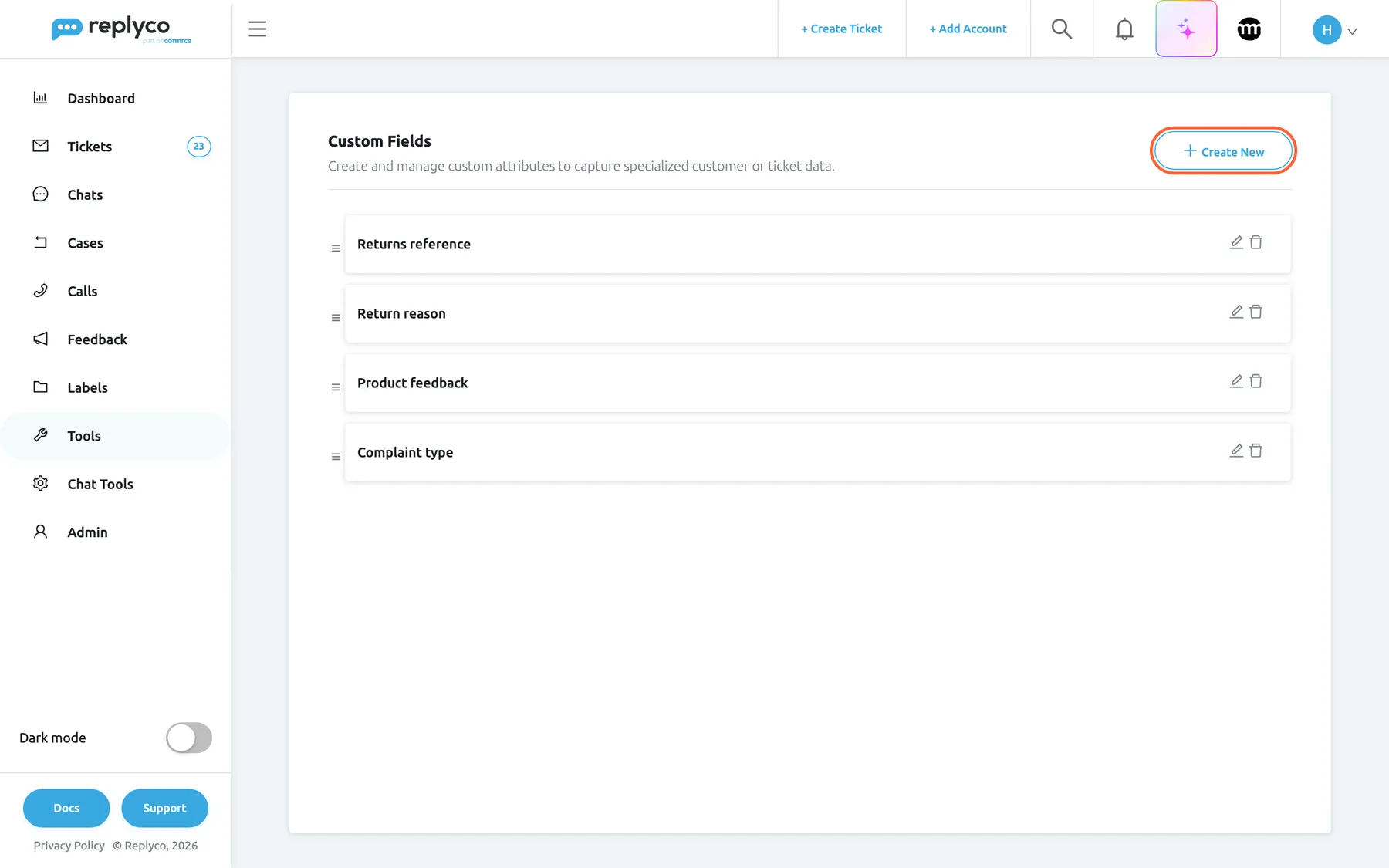Open the Docs button
Image resolution: width=1389 pixels, height=868 pixels.
(x=66, y=808)
